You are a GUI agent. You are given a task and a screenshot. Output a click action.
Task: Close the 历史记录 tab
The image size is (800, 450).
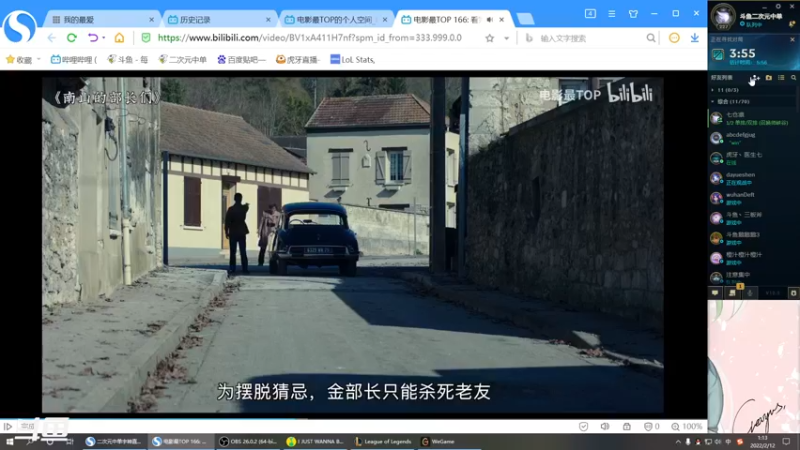(x=268, y=19)
